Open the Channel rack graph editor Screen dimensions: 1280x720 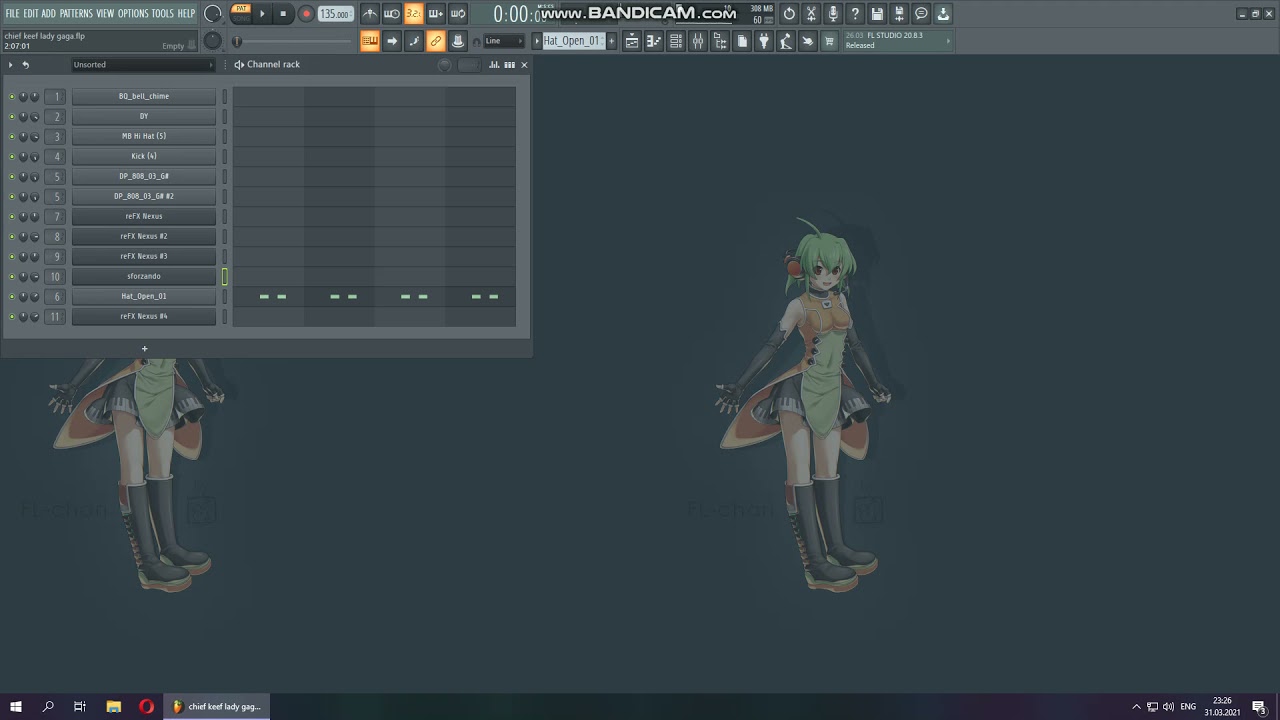click(x=494, y=65)
